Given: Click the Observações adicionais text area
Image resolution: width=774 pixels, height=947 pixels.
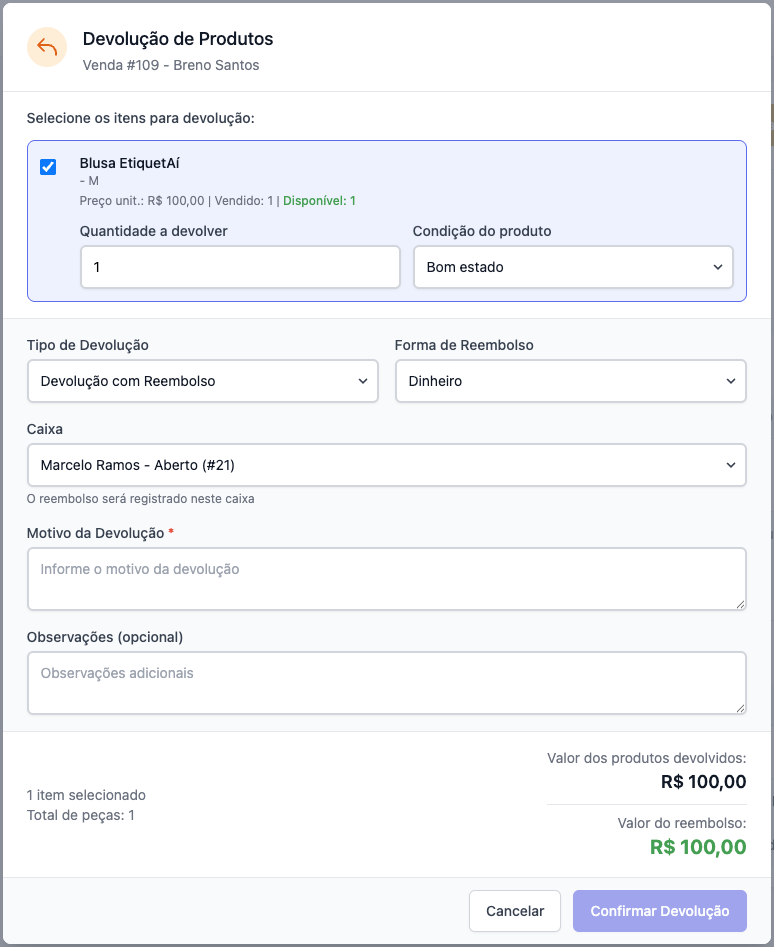Looking at the screenshot, I should [386, 682].
